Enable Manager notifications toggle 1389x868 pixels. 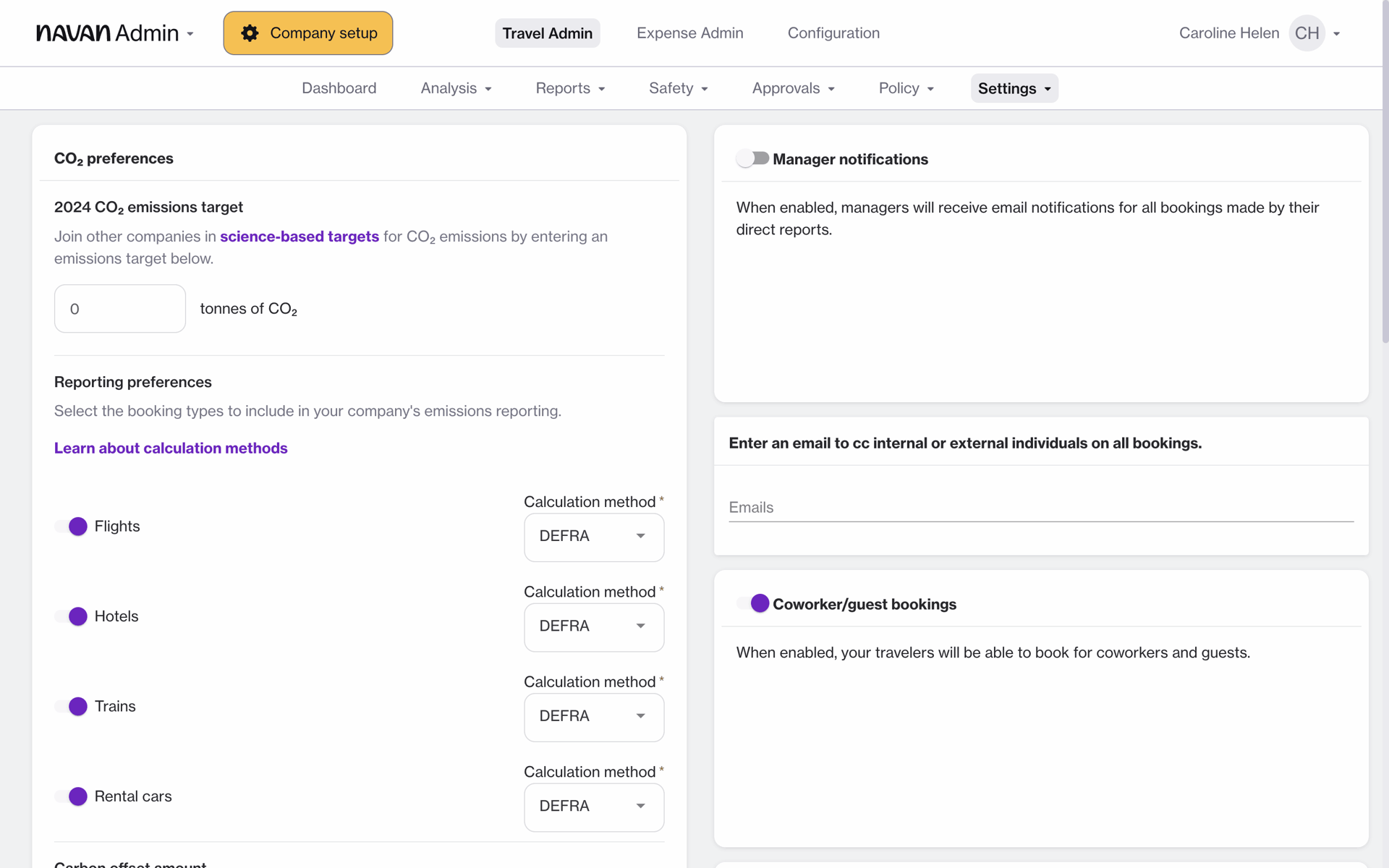(x=752, y=158)
